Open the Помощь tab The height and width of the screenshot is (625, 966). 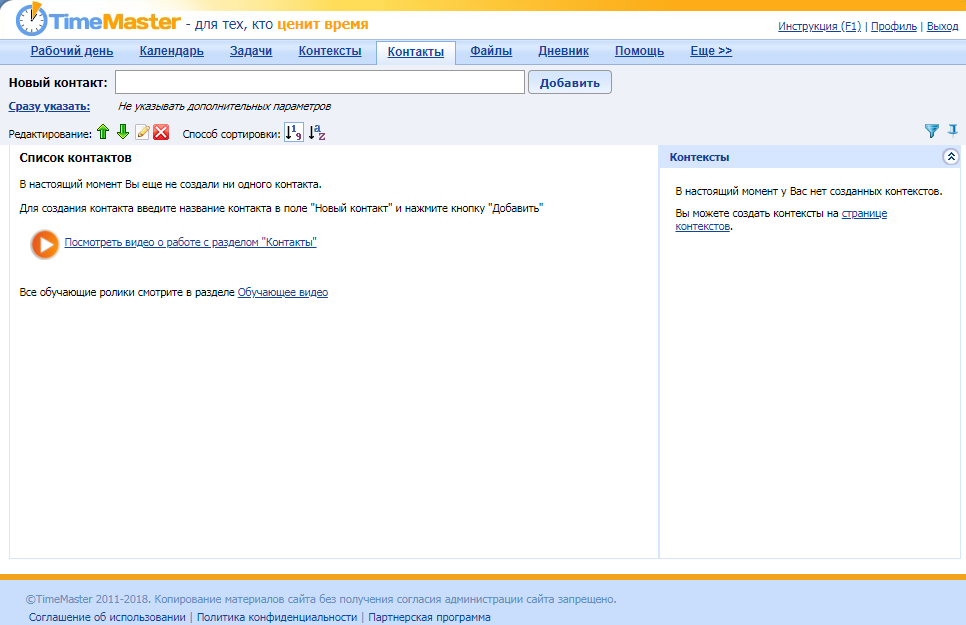(x=639, y=51)
